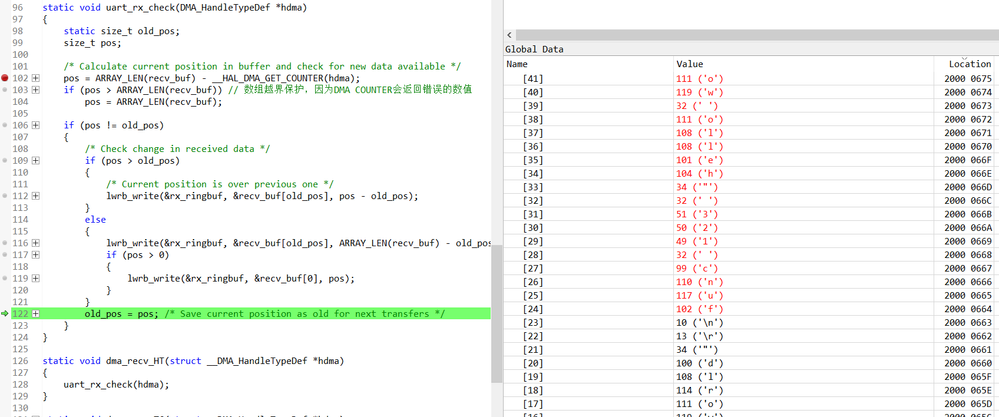The width and height of the screenshot is (999, 417).
Task: Set a breakpoint on the line 112 gutter dot
Action: click(4, 196)
